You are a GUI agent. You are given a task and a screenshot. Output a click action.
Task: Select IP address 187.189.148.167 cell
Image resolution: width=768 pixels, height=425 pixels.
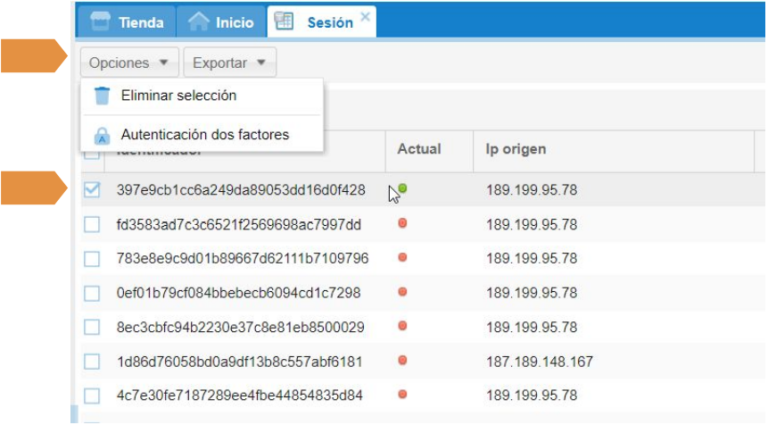click(x=540, y=361)
